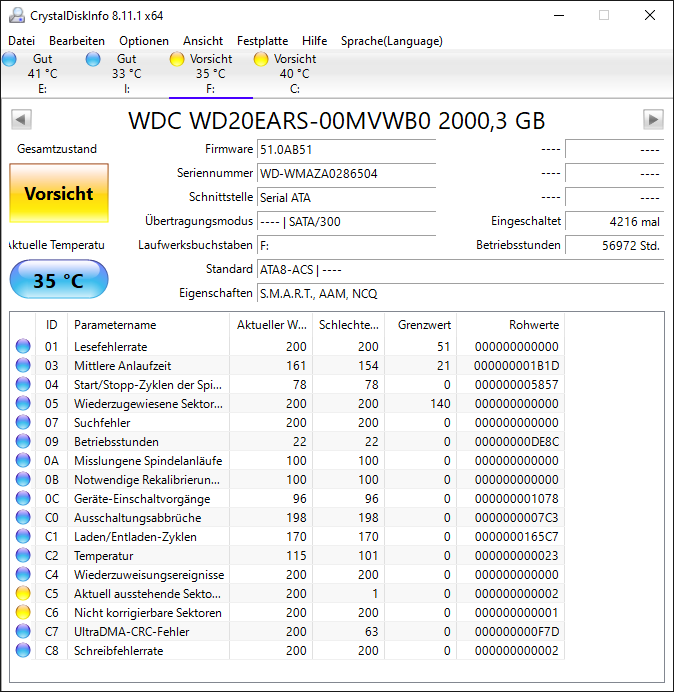Click the blue status orb for drive I:
This screenshot has height=692, width=674.
tap(93, 59)
